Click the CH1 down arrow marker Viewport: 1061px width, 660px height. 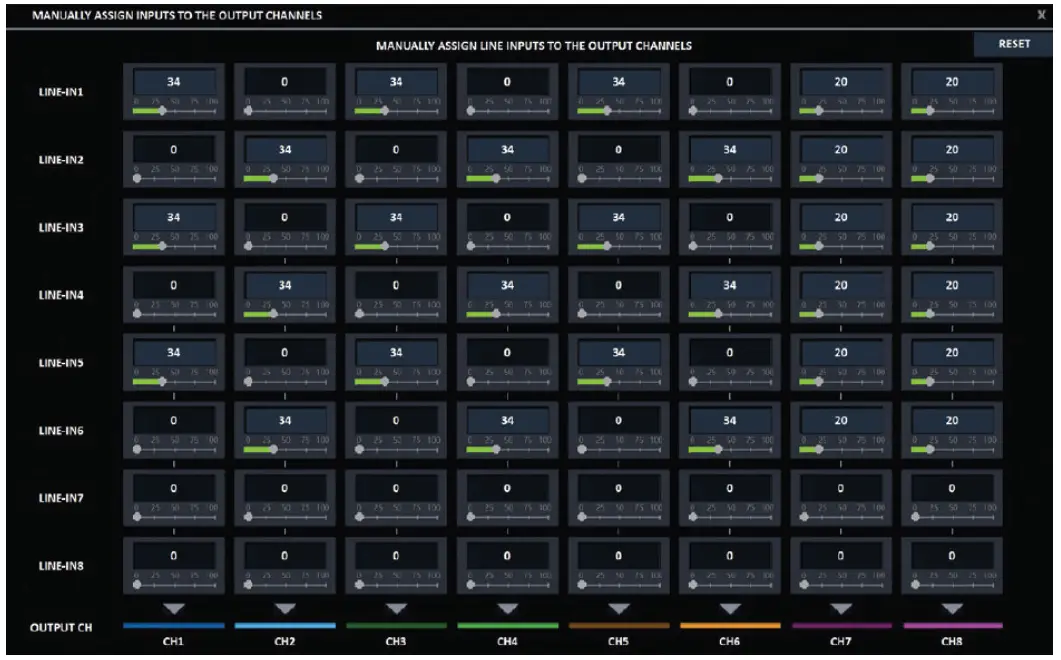tap(174, 609)
